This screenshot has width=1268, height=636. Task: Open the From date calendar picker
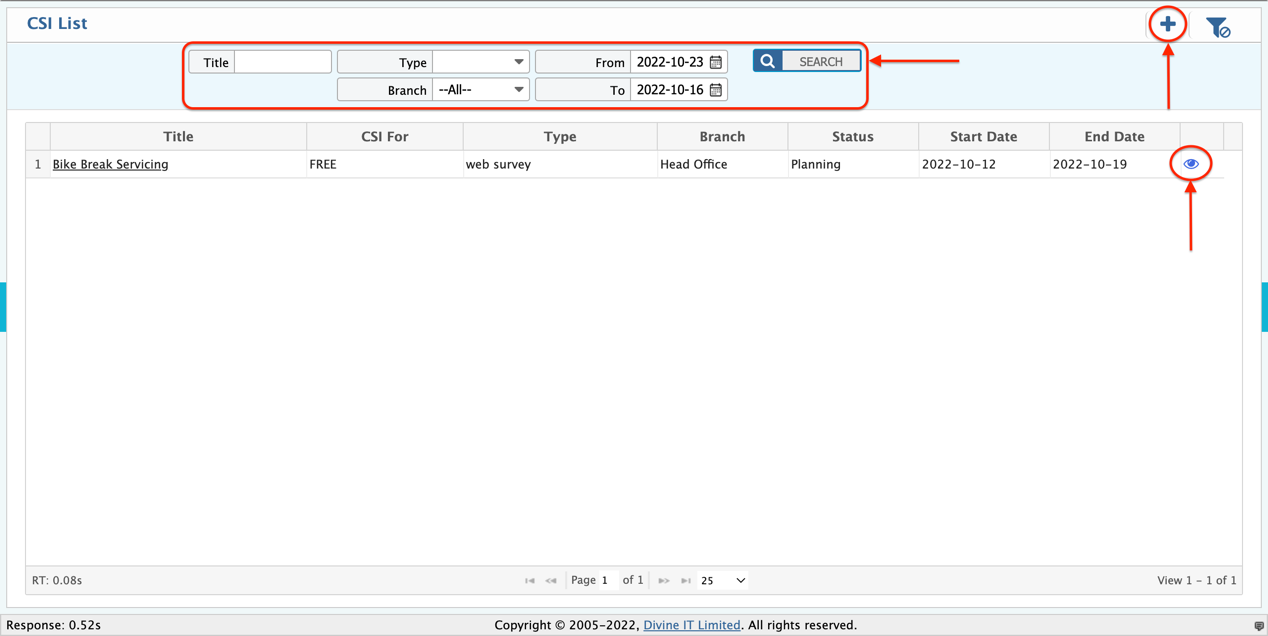tap(715, 61)
